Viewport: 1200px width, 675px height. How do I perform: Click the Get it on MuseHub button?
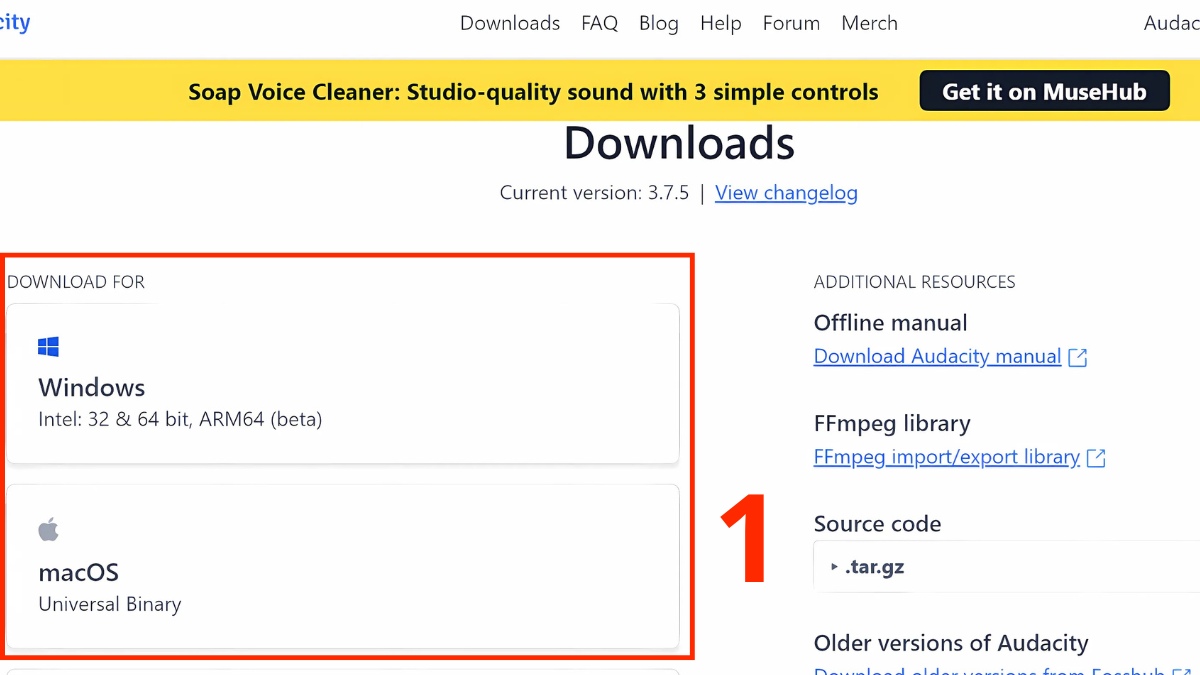(1045, 91)
